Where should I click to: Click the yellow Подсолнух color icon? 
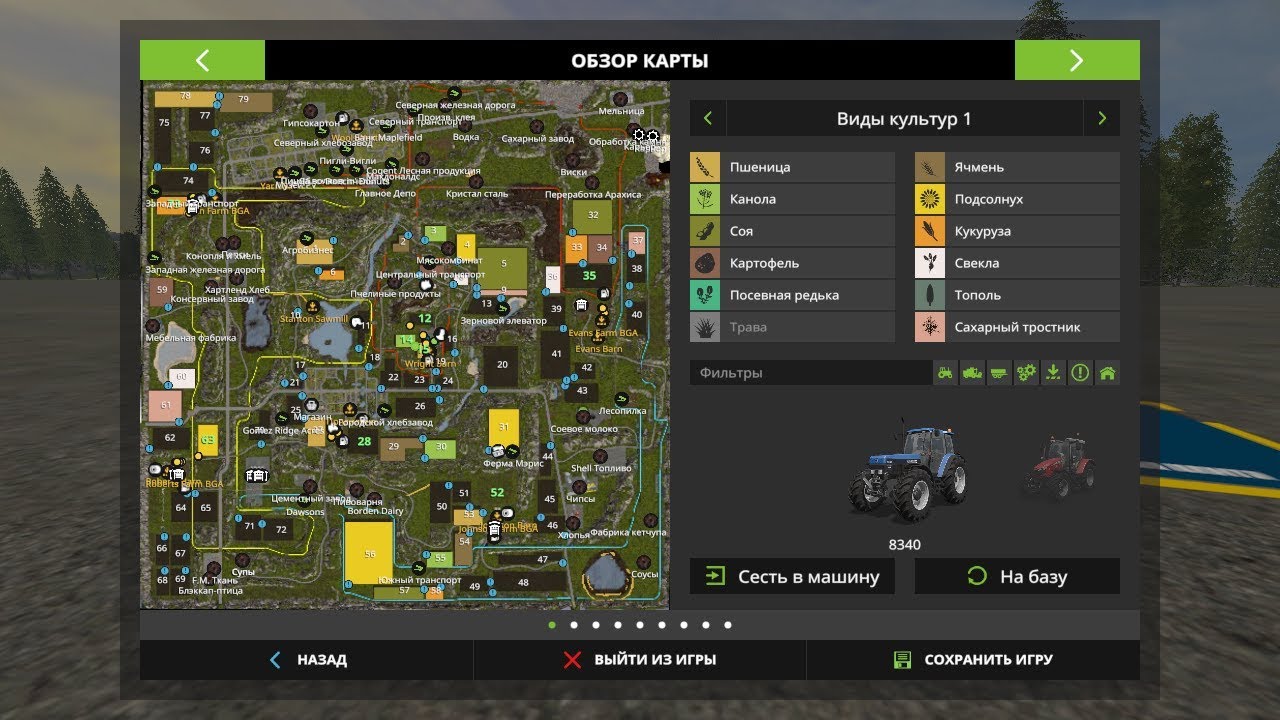(x=930, y=199)
